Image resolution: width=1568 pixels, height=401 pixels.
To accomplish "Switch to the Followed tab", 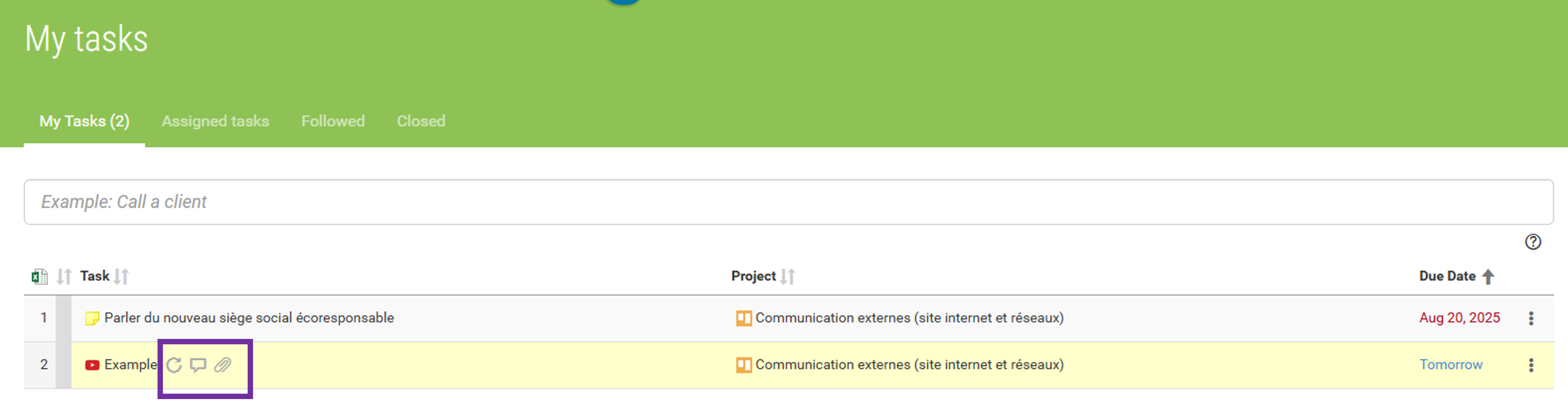I will (x=333, y=121).
